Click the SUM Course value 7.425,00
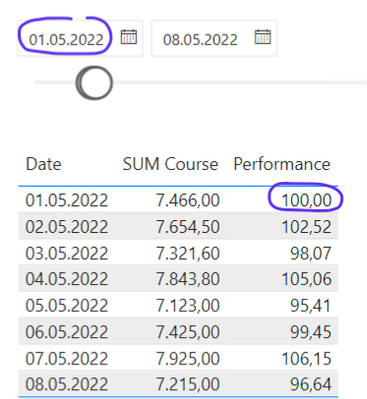The width and height of the screenshot is (367, 399). point(188,332)
